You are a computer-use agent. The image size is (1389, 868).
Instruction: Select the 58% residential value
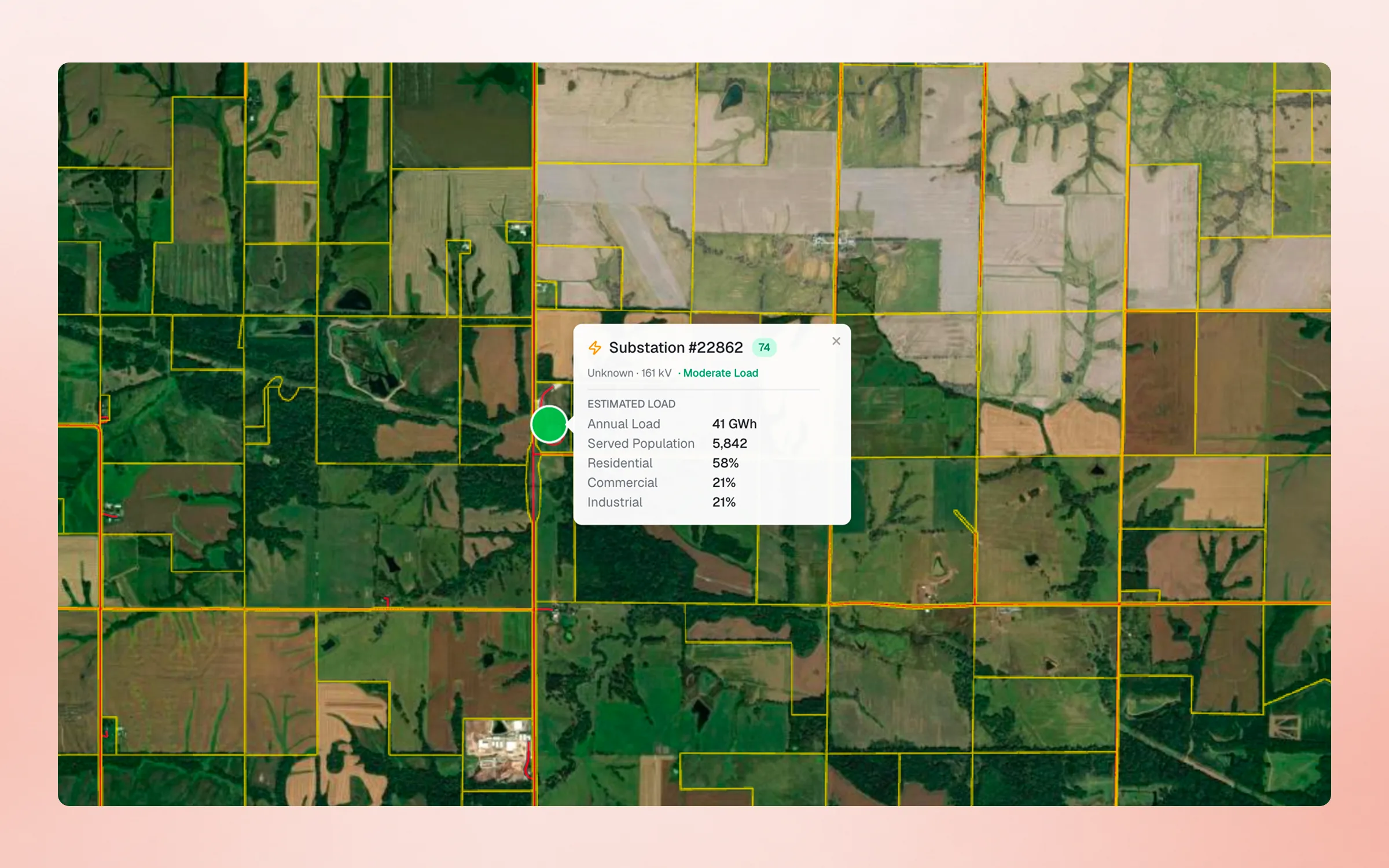[726, 464]
